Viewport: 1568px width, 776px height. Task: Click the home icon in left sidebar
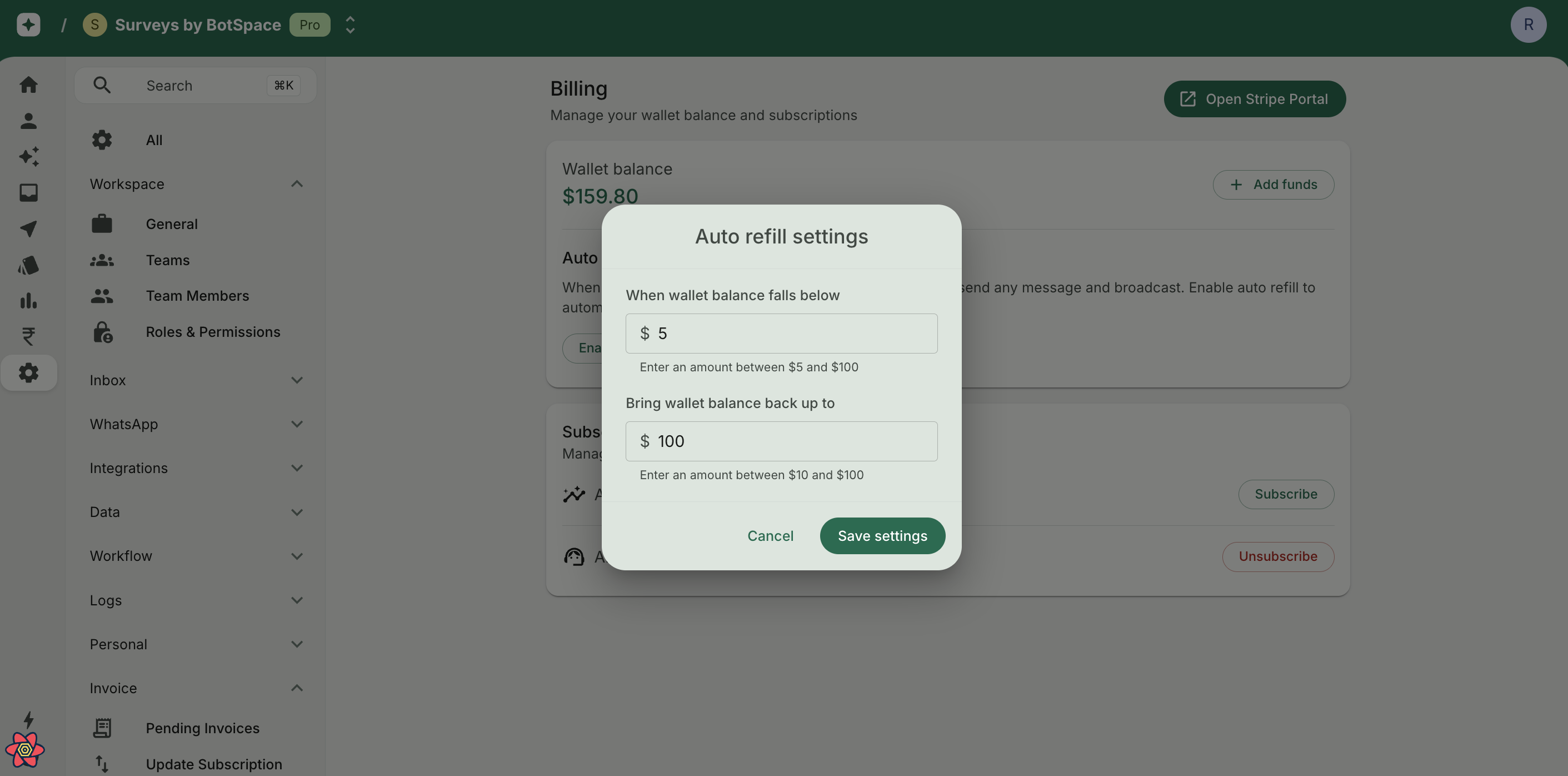tap(28, 84)
